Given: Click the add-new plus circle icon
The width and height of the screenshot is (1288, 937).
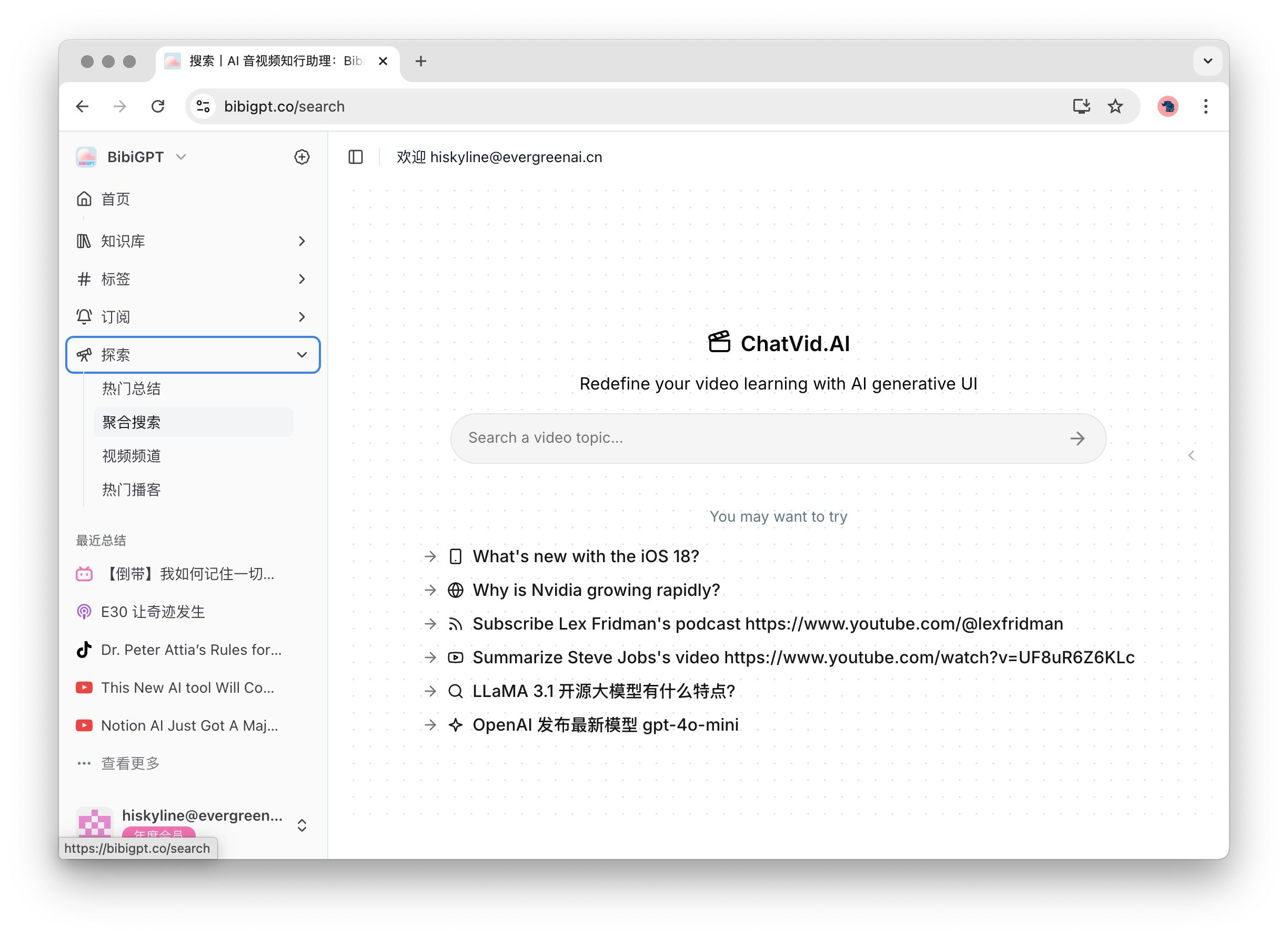Looking at the screenshot, I should click(x=301, y=157).
